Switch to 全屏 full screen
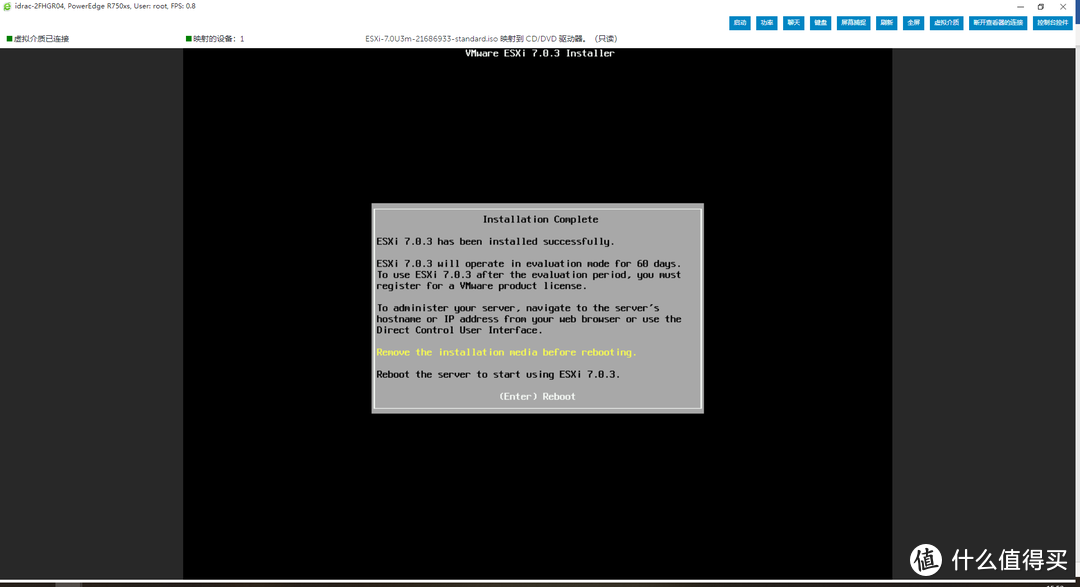The height and width of the screenshot is (587, 1080). (x=913, y=23)
